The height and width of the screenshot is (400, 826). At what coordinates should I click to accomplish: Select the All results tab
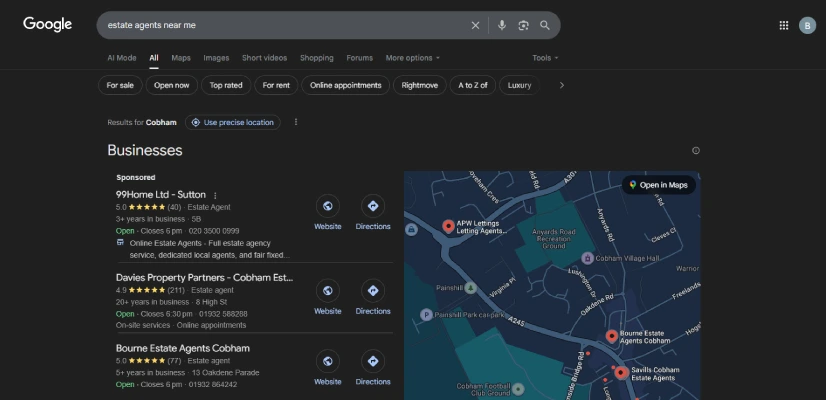(153, 58)
